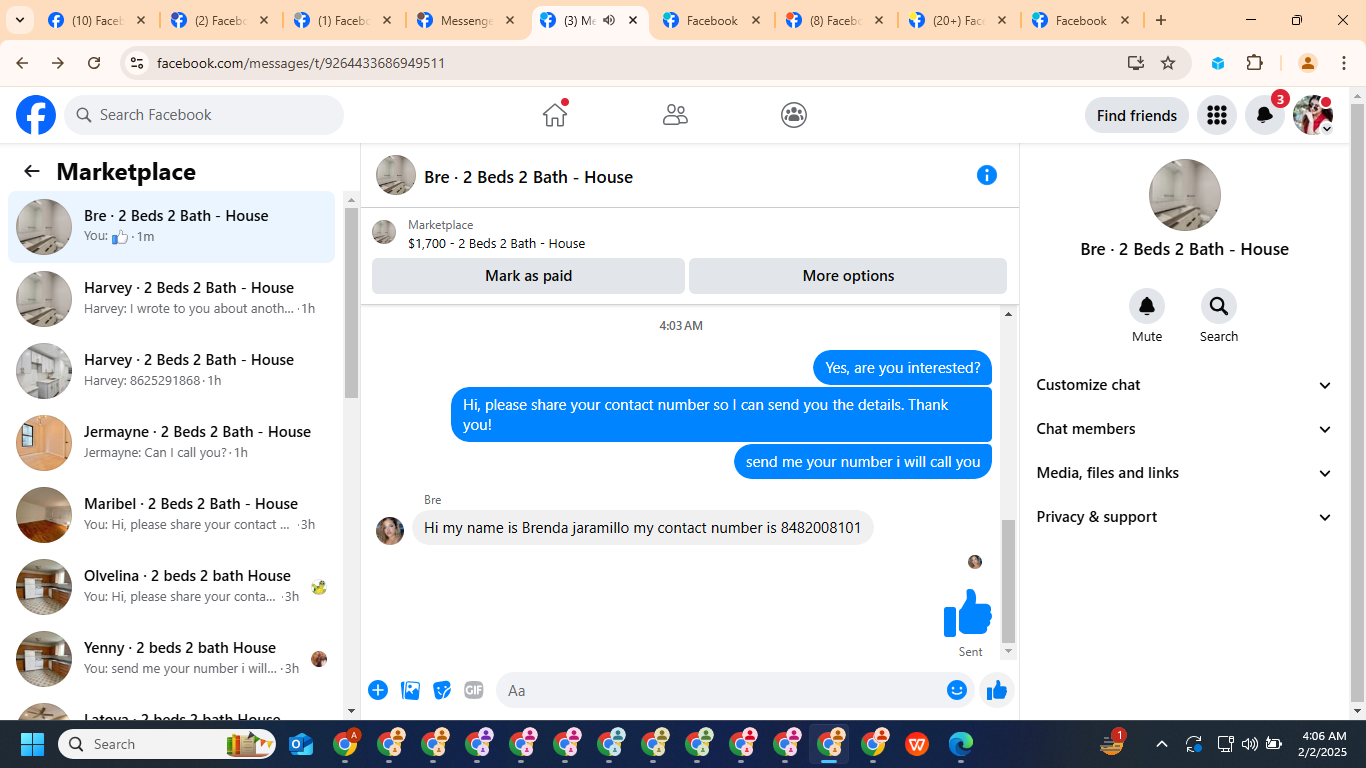Viewport: 1366px width, 768px height.
Task: Click Brenda's contact number message
Action: coord(642,528)
